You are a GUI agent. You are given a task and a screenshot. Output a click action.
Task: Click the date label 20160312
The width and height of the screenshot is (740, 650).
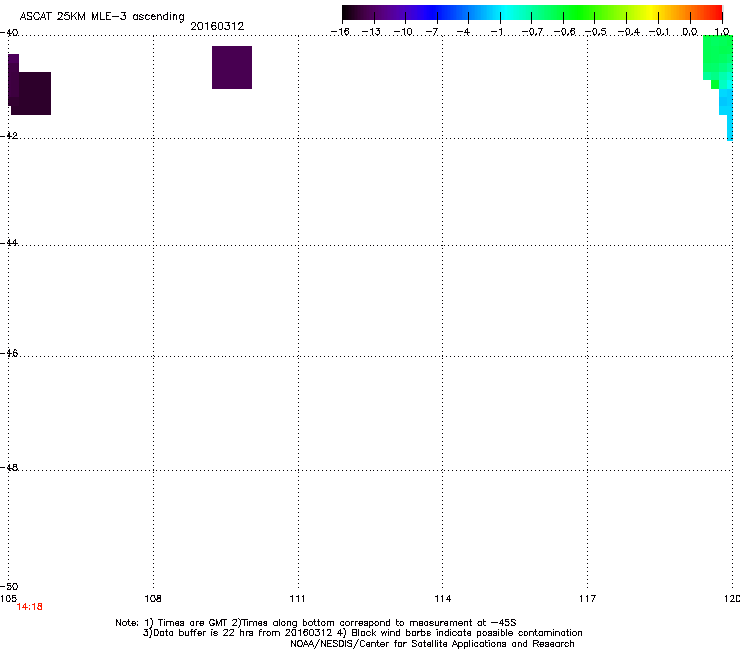217,26
